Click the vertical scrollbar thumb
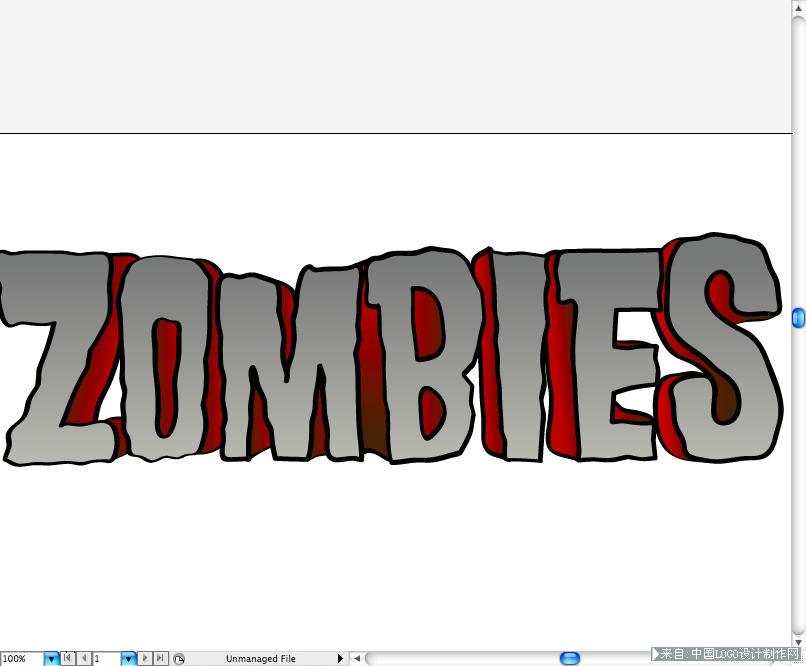The height and width of the screenshot is (666, 806). [x=798, y=318]
